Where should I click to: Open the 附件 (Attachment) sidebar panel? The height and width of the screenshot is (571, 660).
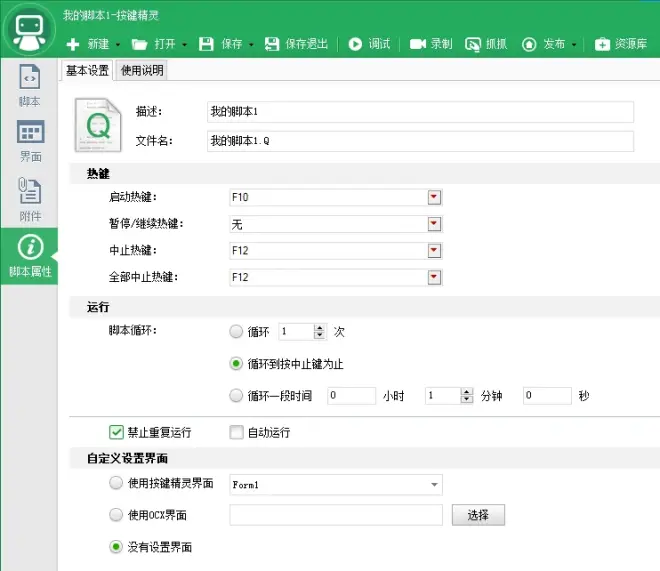[29, 198]
